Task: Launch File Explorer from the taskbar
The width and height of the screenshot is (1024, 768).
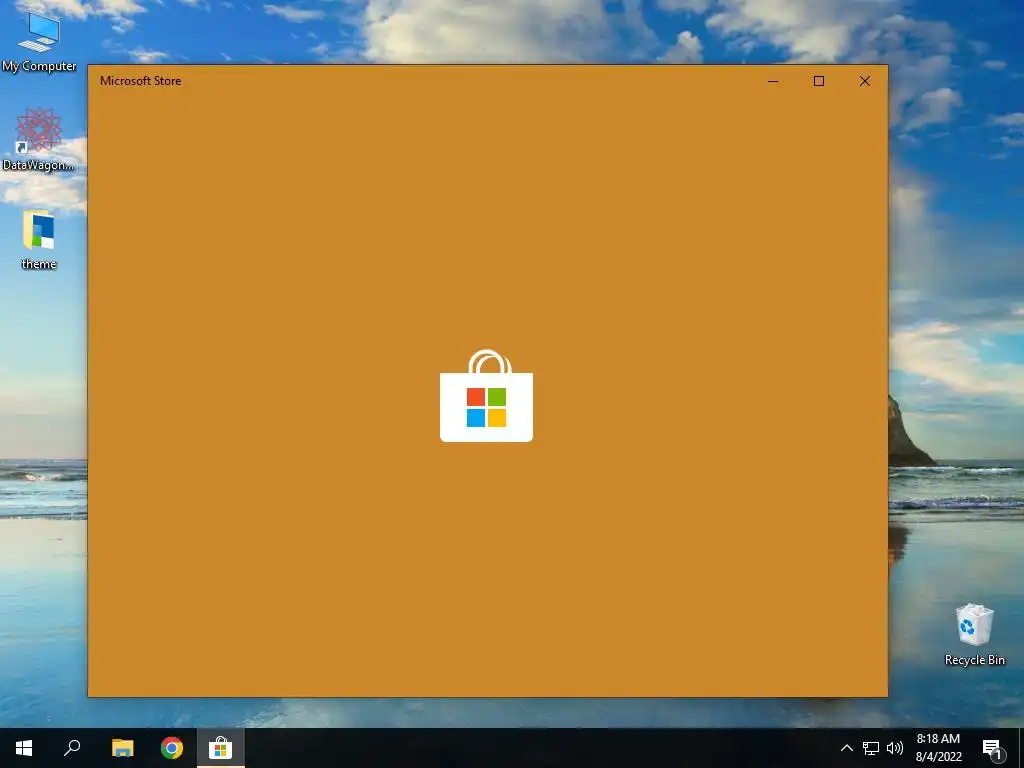Action: tap(123, 748)
